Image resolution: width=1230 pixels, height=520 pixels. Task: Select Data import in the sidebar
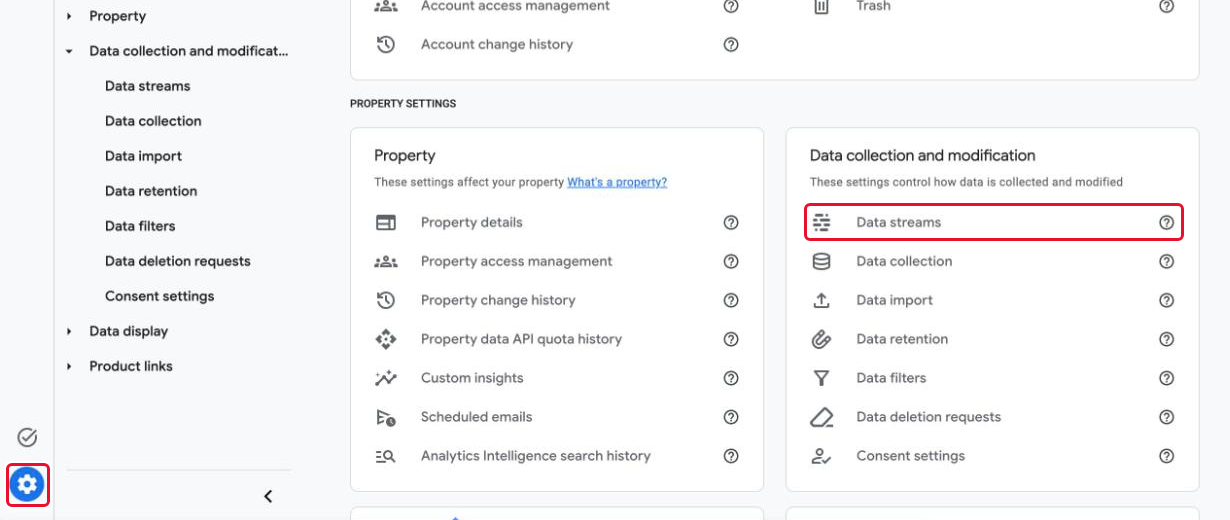[143, 156]
